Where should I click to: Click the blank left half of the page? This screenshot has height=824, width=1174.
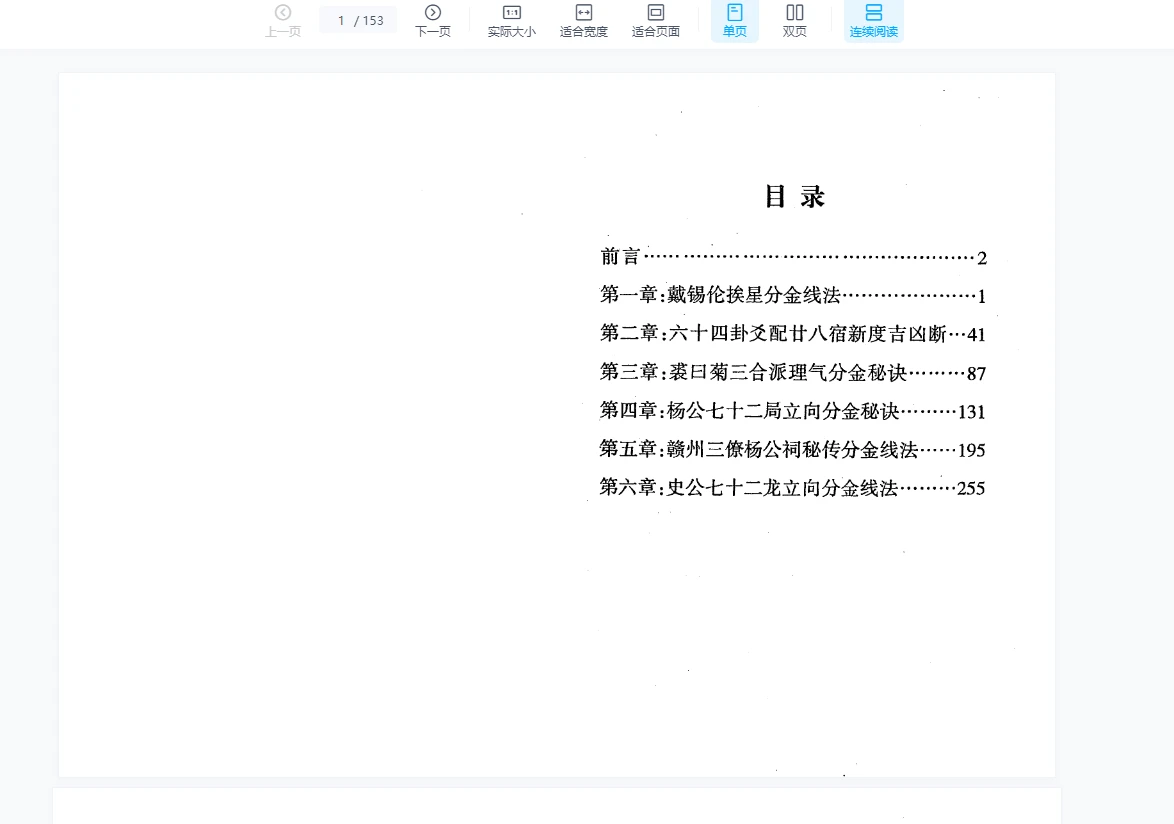pyautogui.click(x=300, y=420)
